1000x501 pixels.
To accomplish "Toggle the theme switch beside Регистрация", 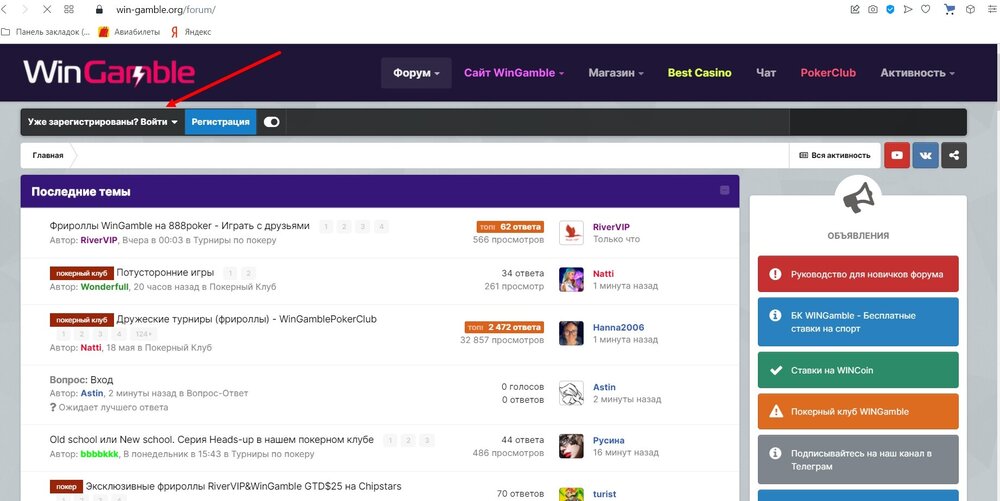I will pos(271,122).
